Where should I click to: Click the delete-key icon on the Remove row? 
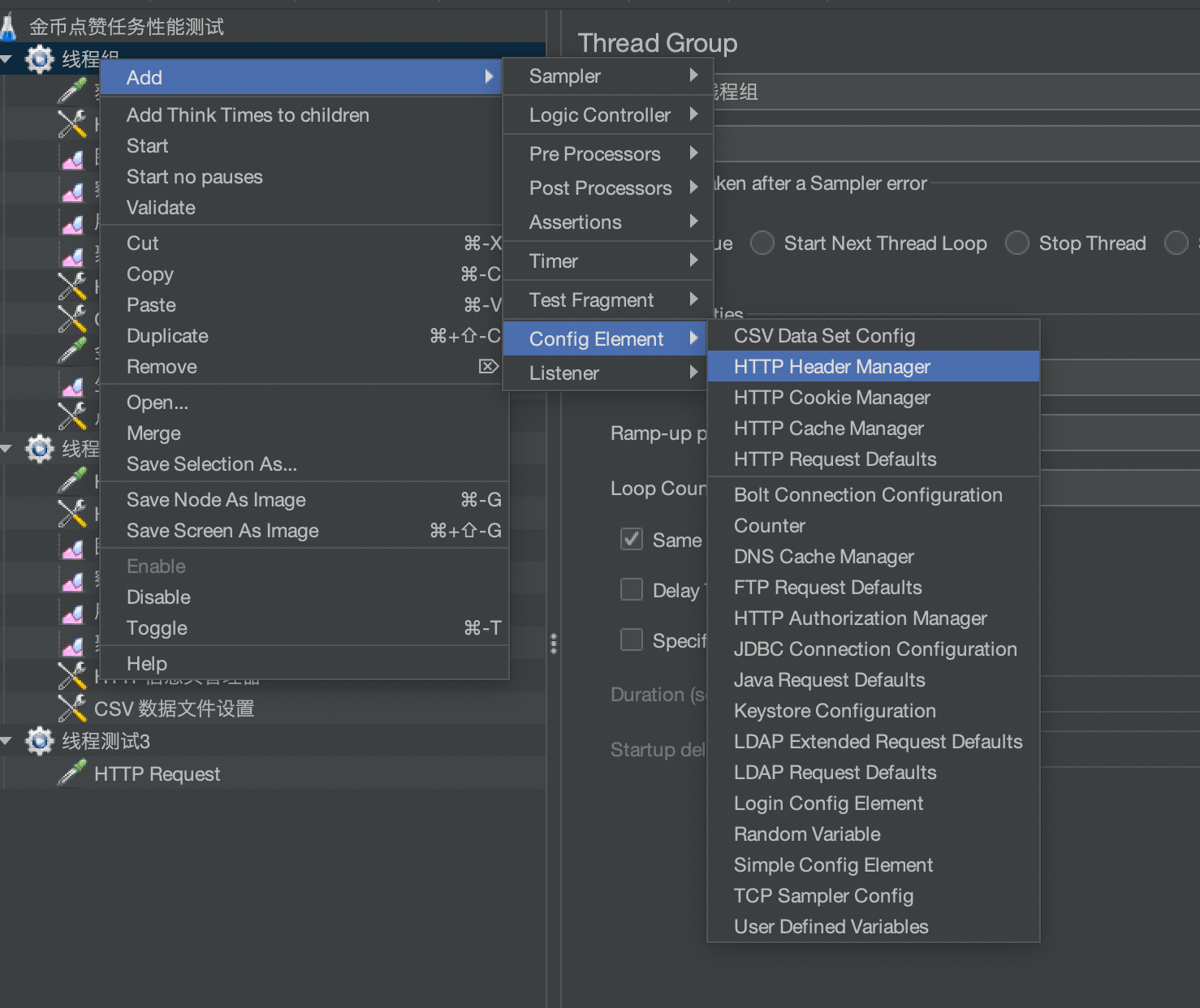[488, 366]
